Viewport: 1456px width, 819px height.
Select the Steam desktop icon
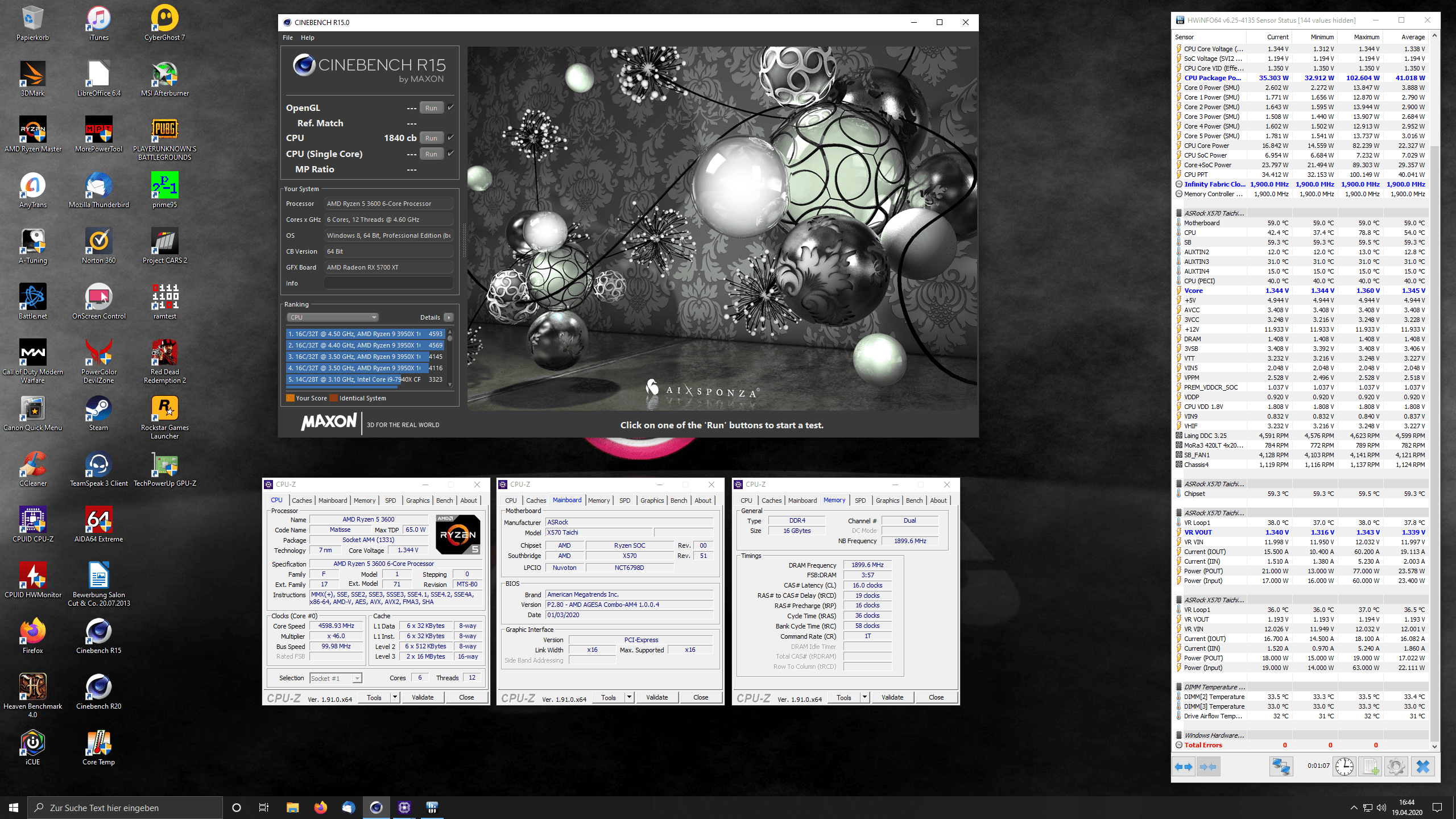pyautogui.click(x=99, y=413)
